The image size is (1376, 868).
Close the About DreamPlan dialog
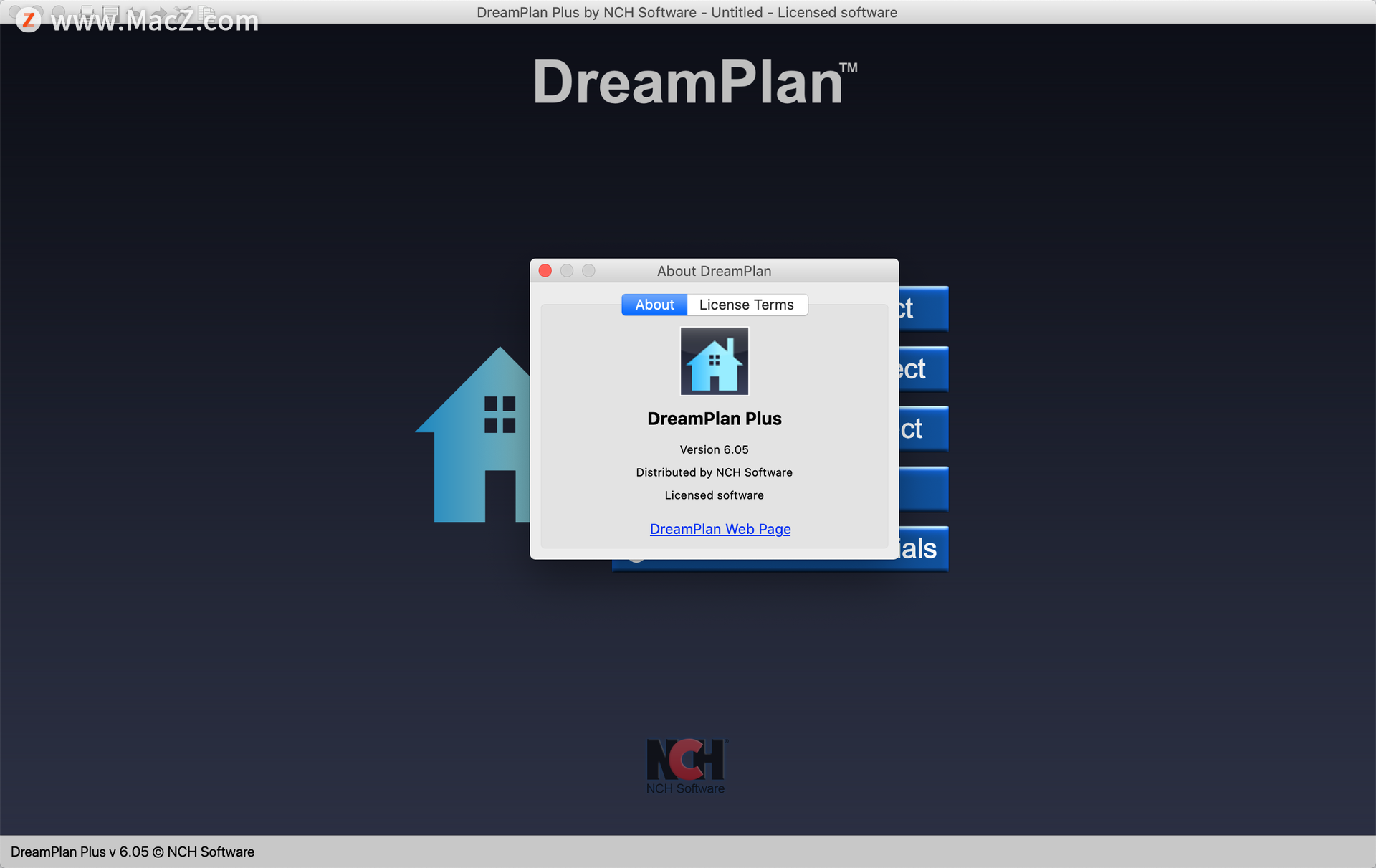(x=545, y=271)
